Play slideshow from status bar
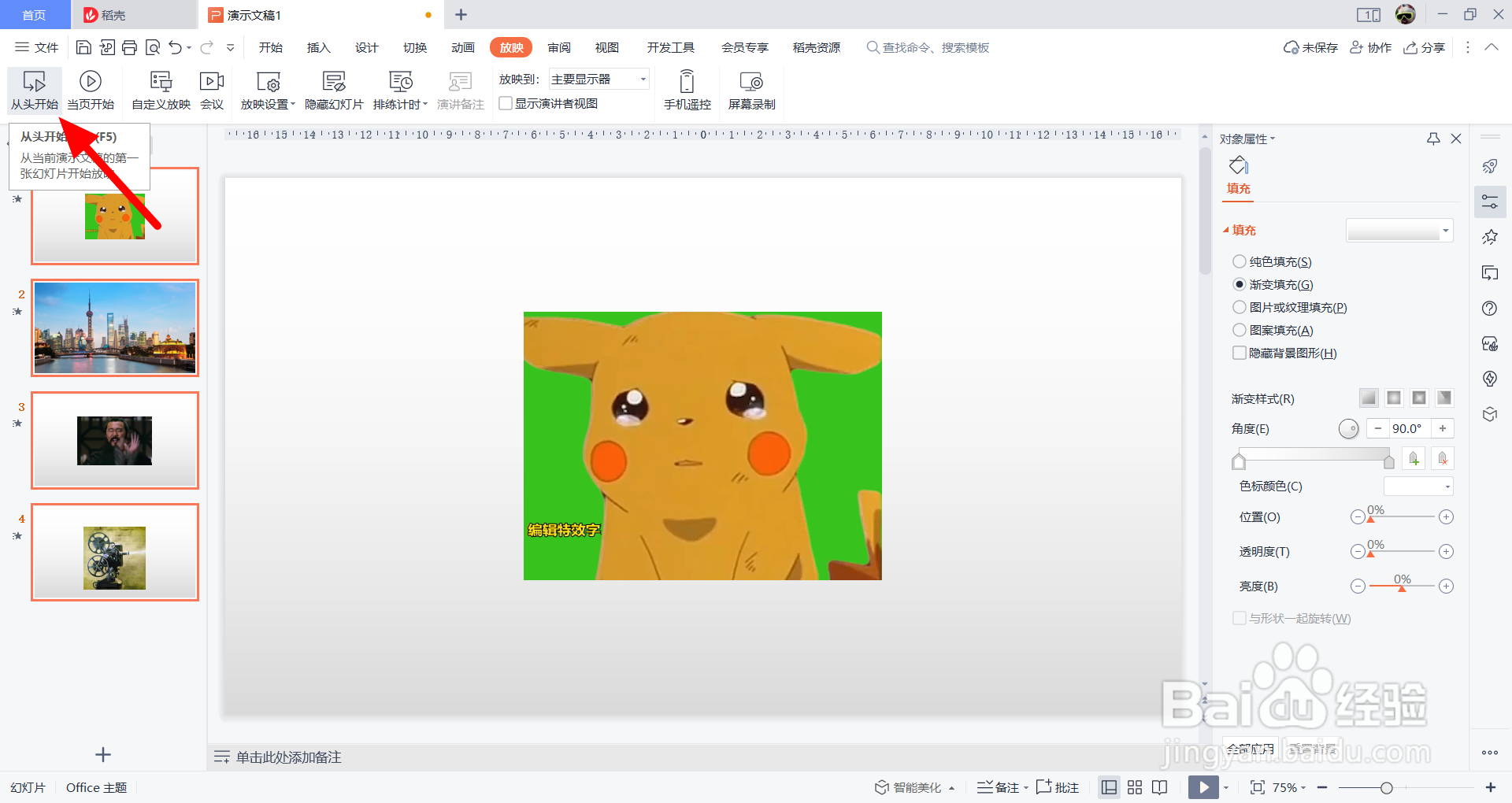This screenshot has width=1512, height=803. tap(1203, 787)
